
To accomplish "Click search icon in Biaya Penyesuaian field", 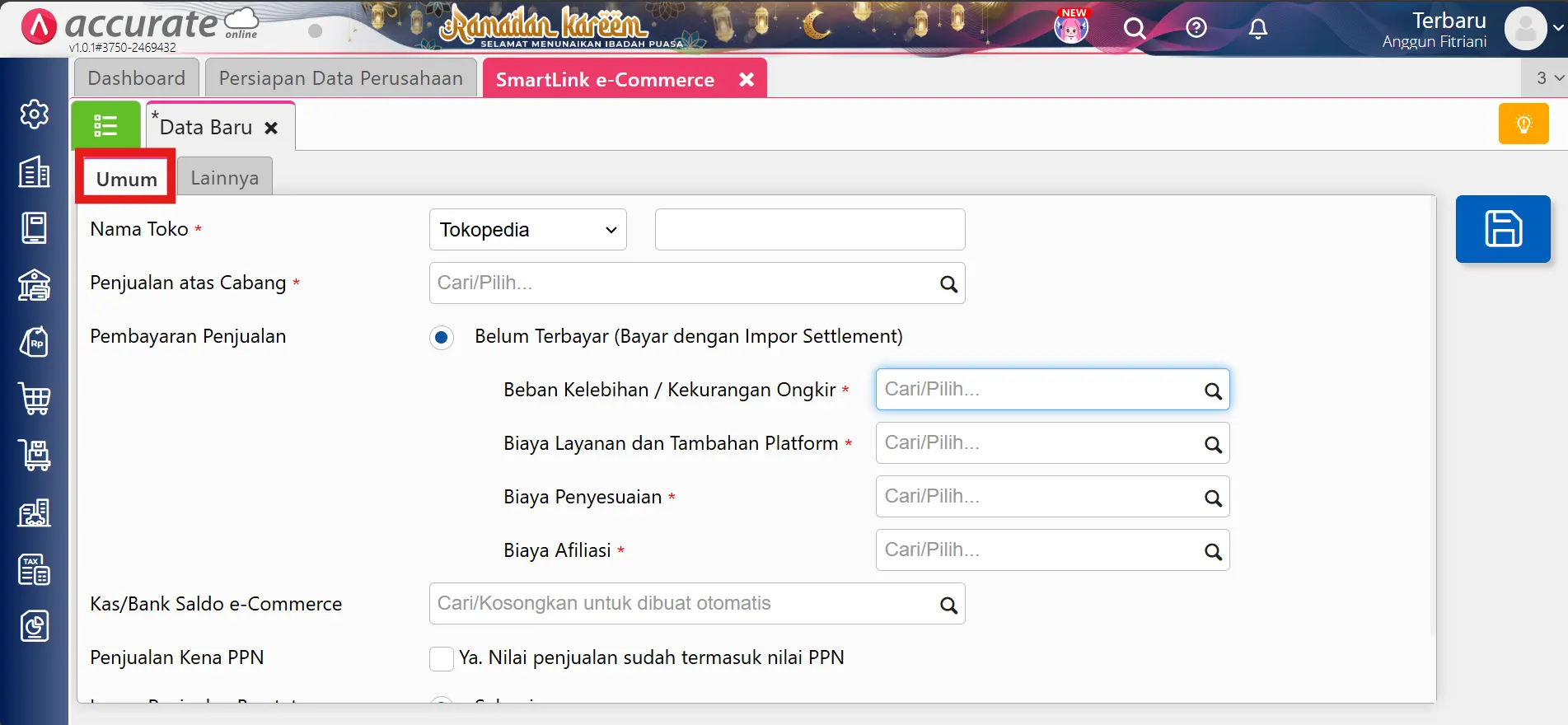I will tap(1213, 498).
